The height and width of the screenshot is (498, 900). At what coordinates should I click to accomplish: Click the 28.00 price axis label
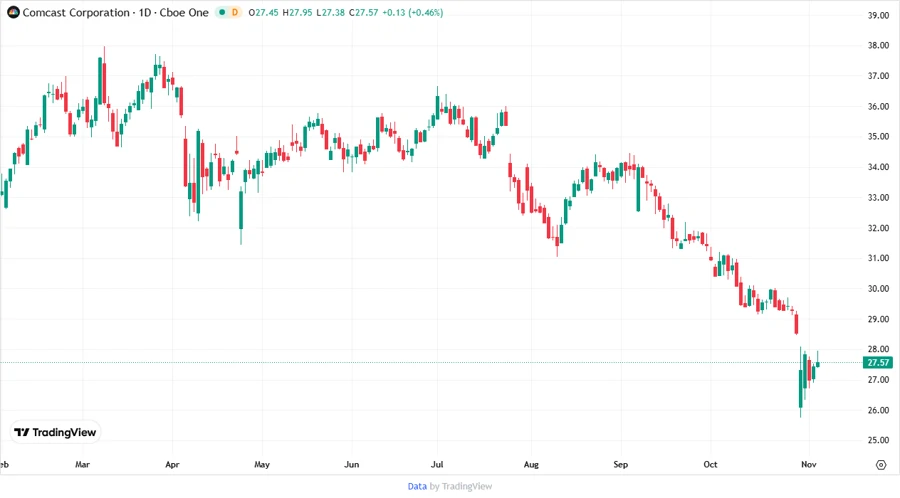[x=878, y=349]
